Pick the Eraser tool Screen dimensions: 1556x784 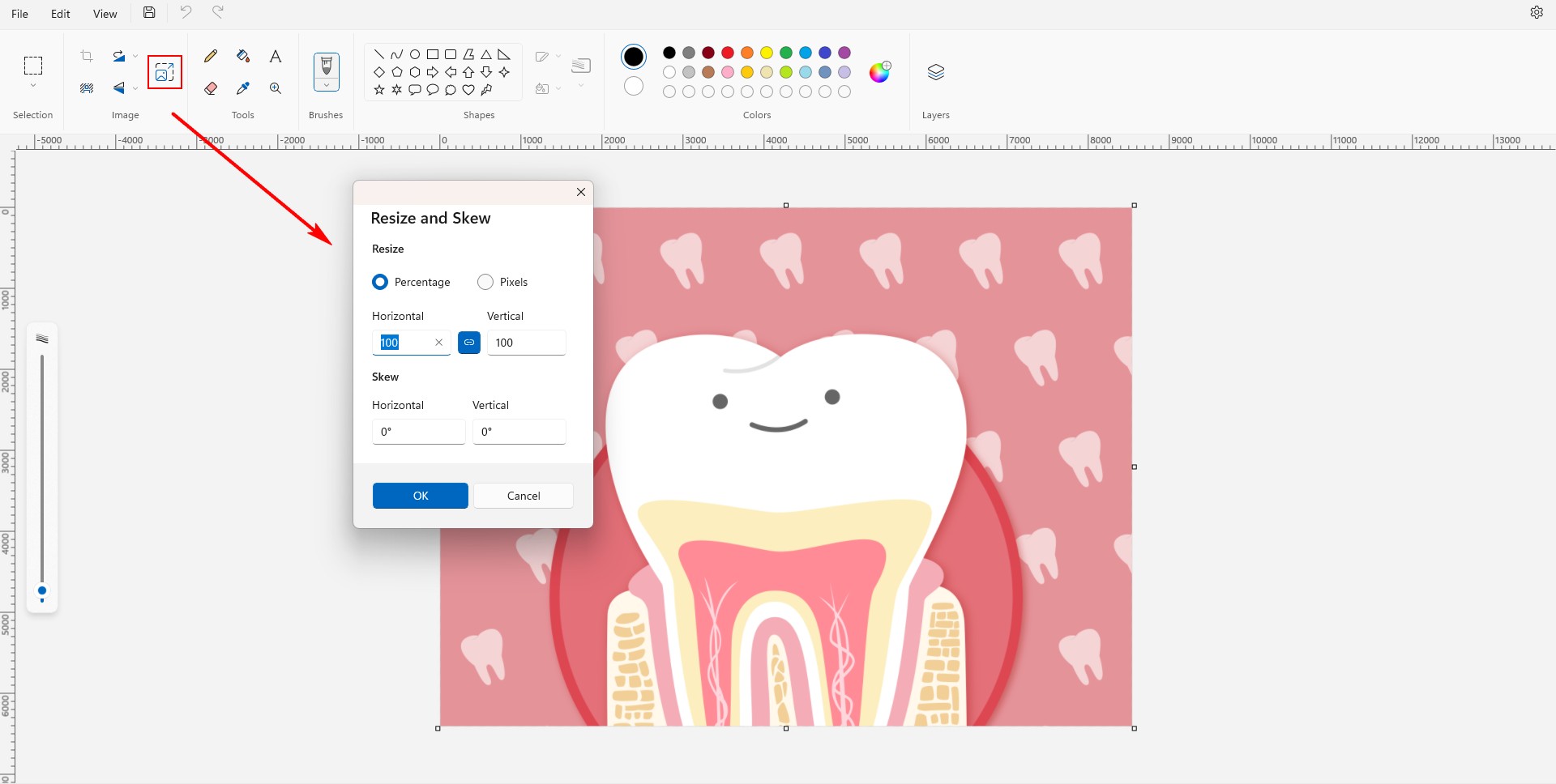(211, 88)
